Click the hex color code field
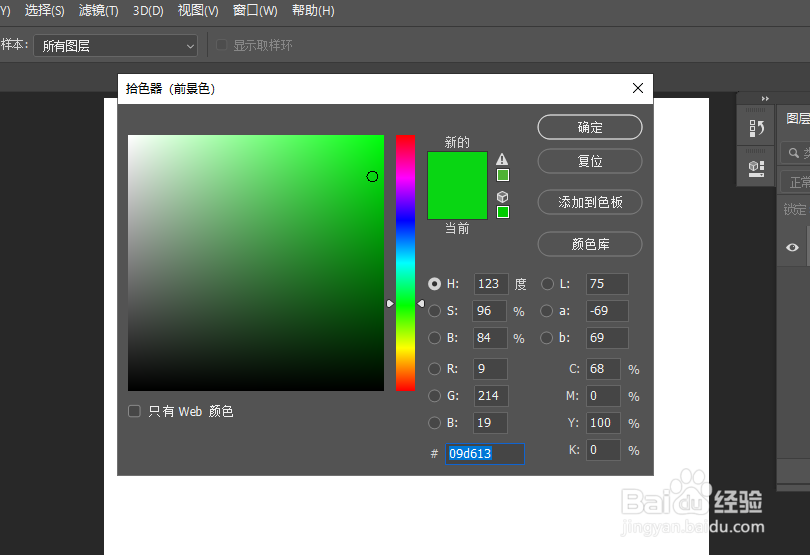Viewport: 810px width, 555px height. click(485, 454)
